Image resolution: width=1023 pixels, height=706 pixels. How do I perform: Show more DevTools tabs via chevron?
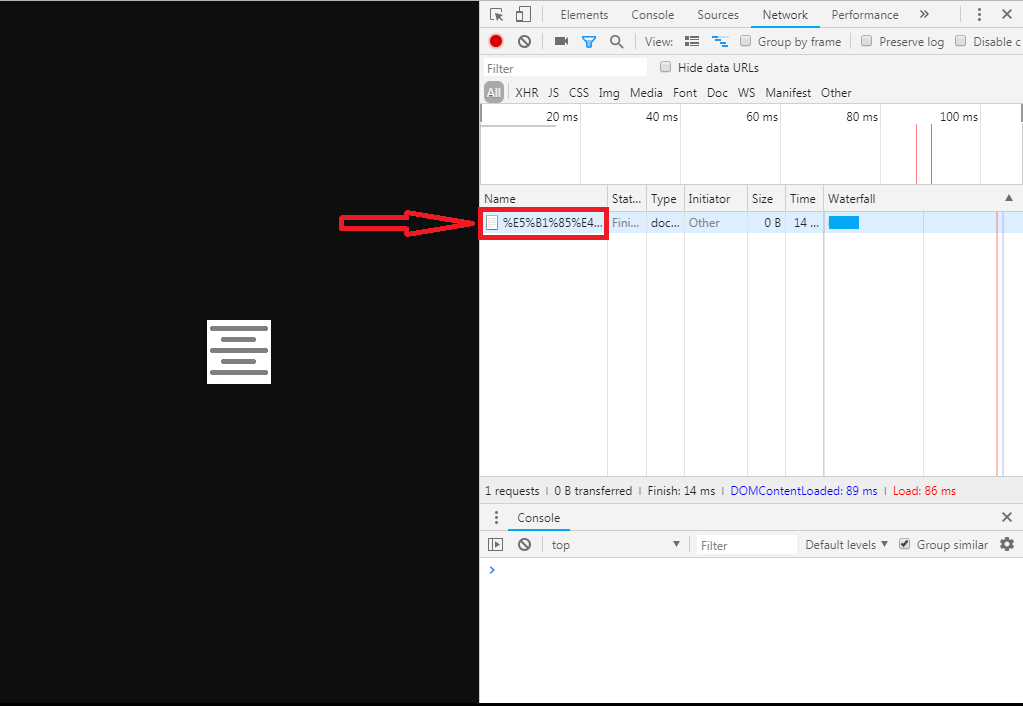924,15
